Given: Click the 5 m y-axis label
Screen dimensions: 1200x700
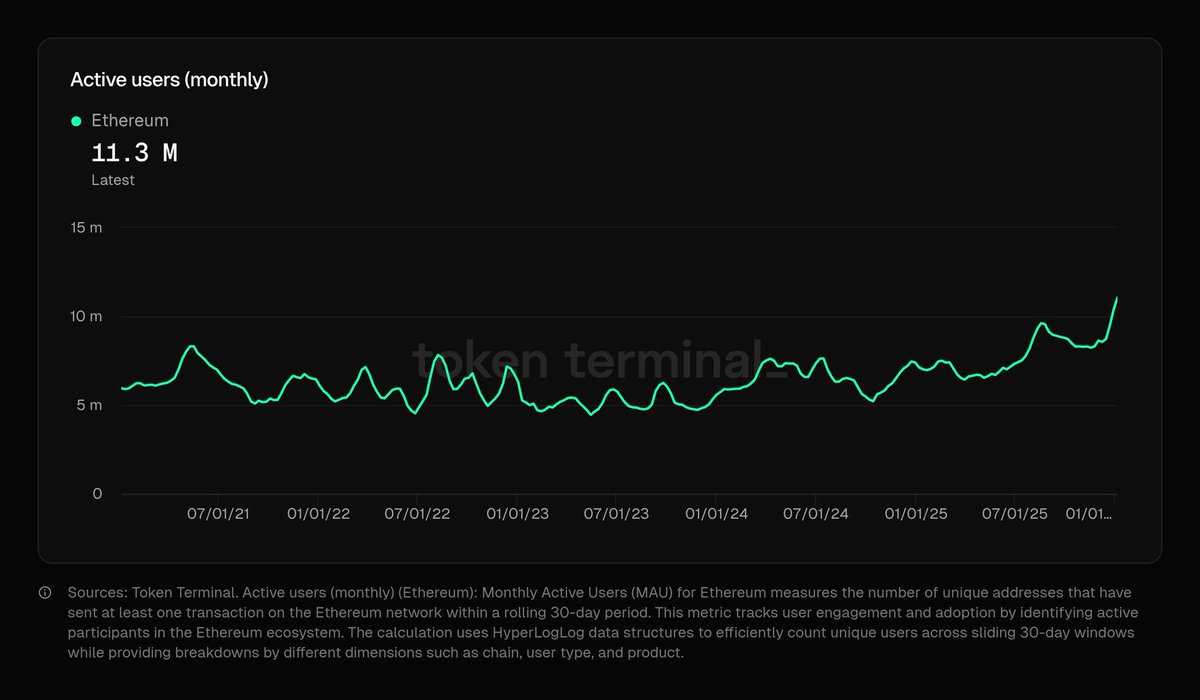Looking at the screenshot, I should point(89,405).
